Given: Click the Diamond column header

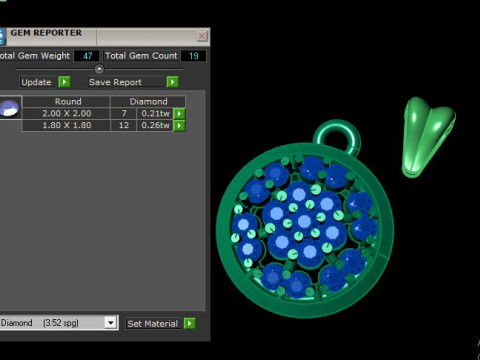Looking at the screenshot, I should click(x=148, y=101).
